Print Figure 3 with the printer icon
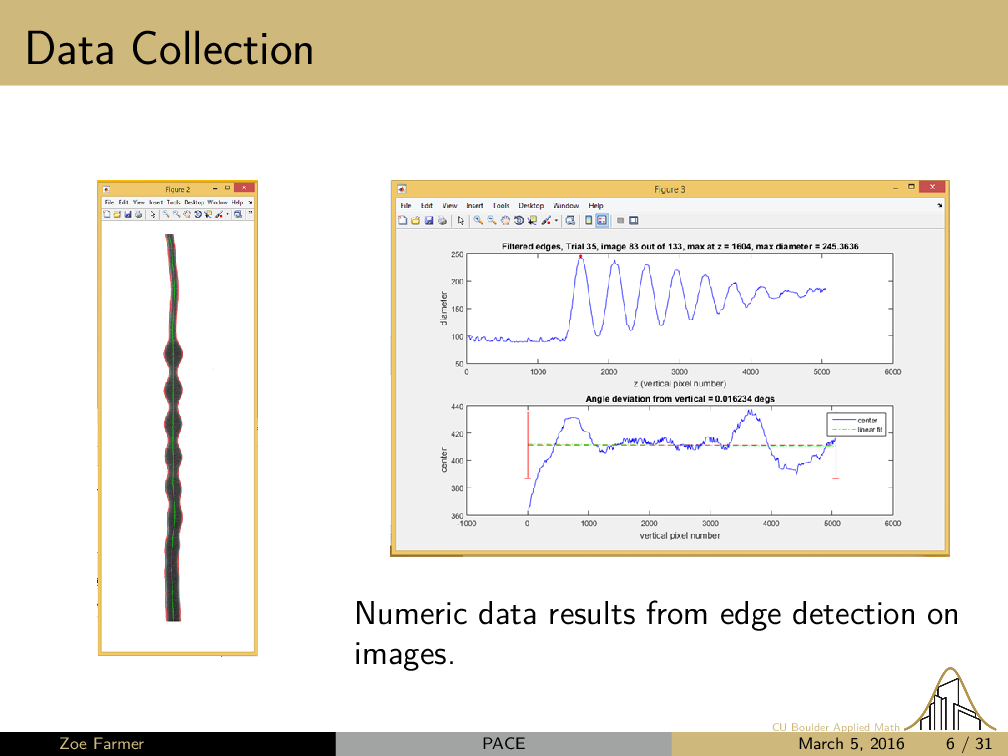Image resolution: width=1008 pixels, height=756 pixels. 441,220
